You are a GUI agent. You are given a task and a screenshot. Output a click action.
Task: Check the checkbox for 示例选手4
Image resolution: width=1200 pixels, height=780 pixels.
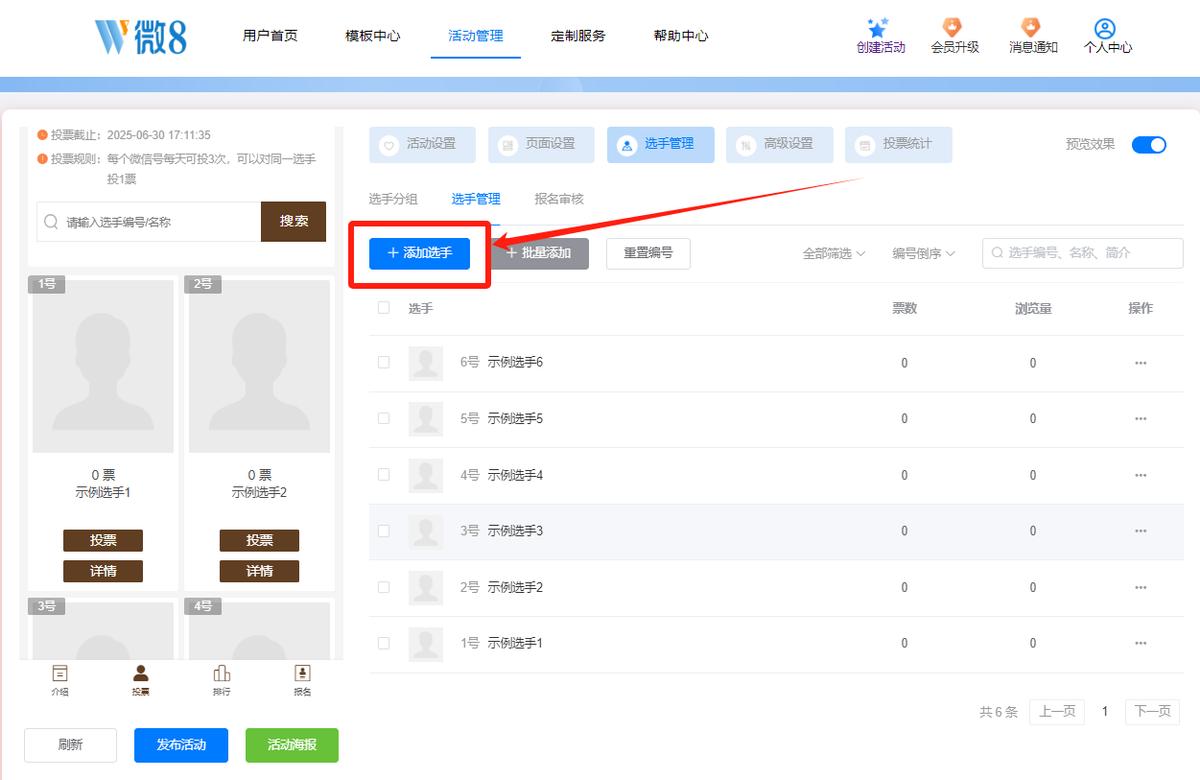point(384,474)
